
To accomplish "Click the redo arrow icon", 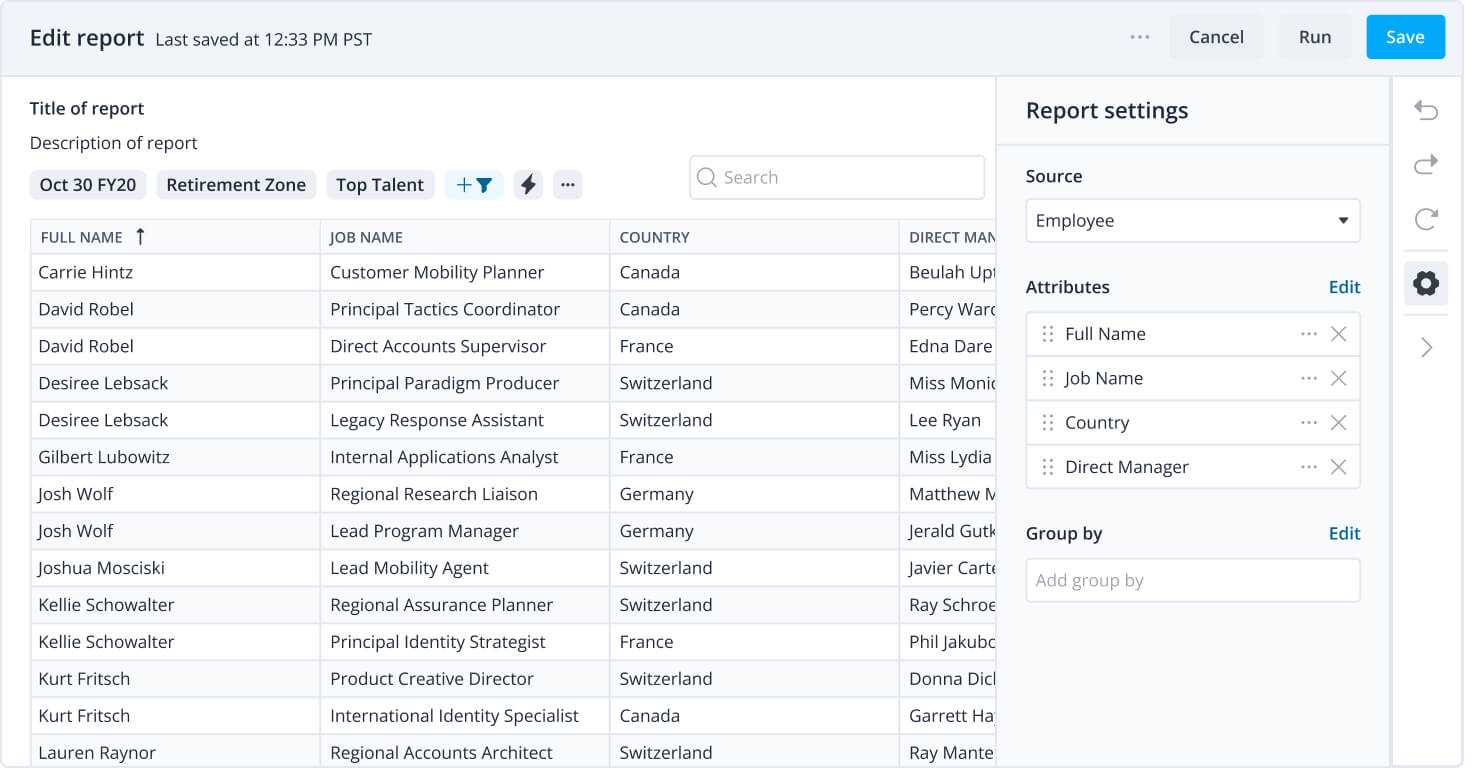I will tap(1426, 164).
